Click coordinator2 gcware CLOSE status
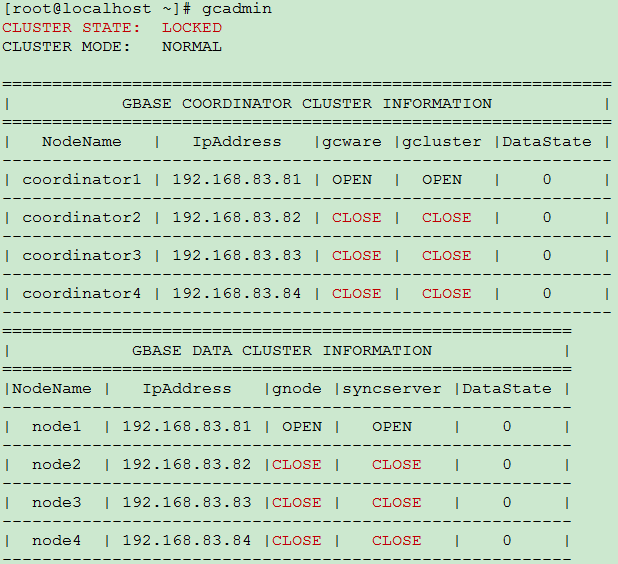This screenshot has width=618, height=564. pos(357,218)
